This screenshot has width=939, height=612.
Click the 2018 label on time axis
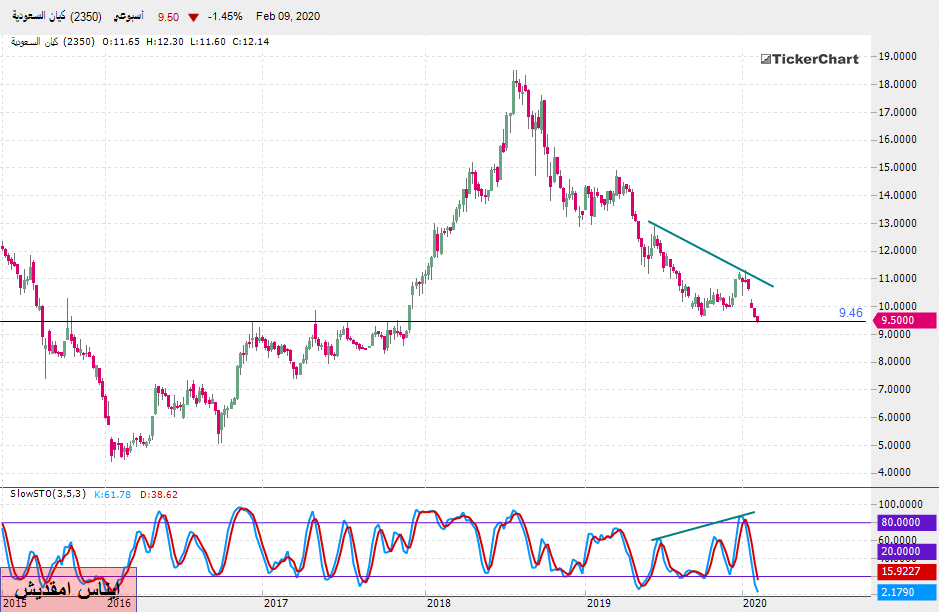pyautogui.click(x=438, y=603)
